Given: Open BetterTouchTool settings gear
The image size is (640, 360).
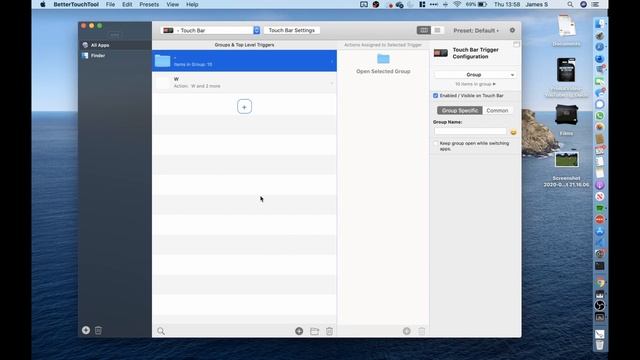Looking at the screenshot, I should click(x=512, y=30).
